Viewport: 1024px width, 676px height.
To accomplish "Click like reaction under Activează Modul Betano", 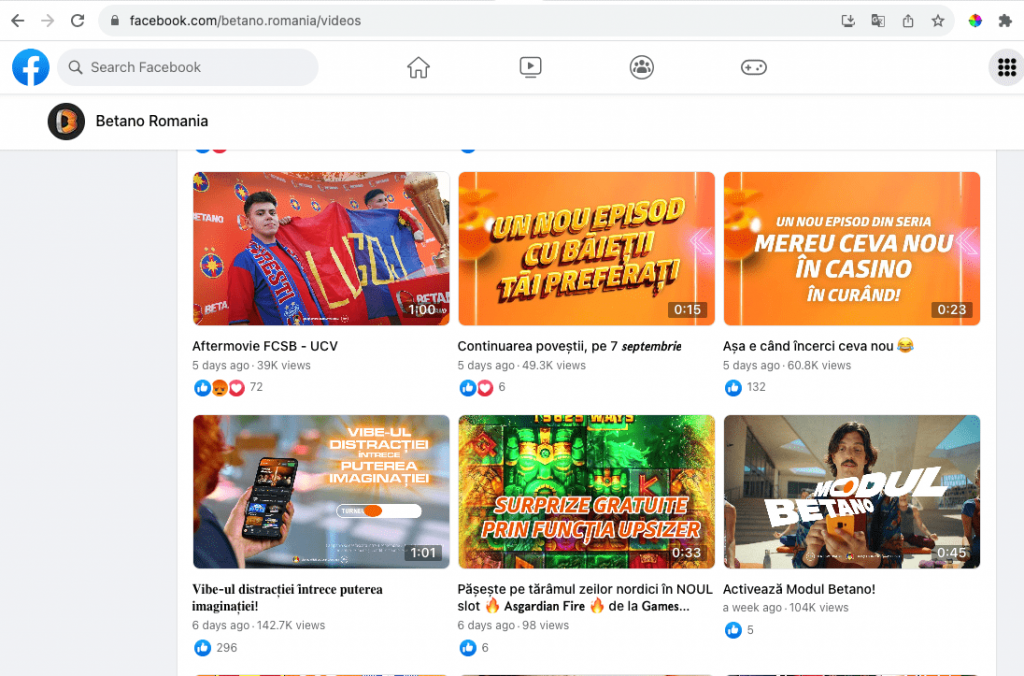I will (x=733, y=630).
